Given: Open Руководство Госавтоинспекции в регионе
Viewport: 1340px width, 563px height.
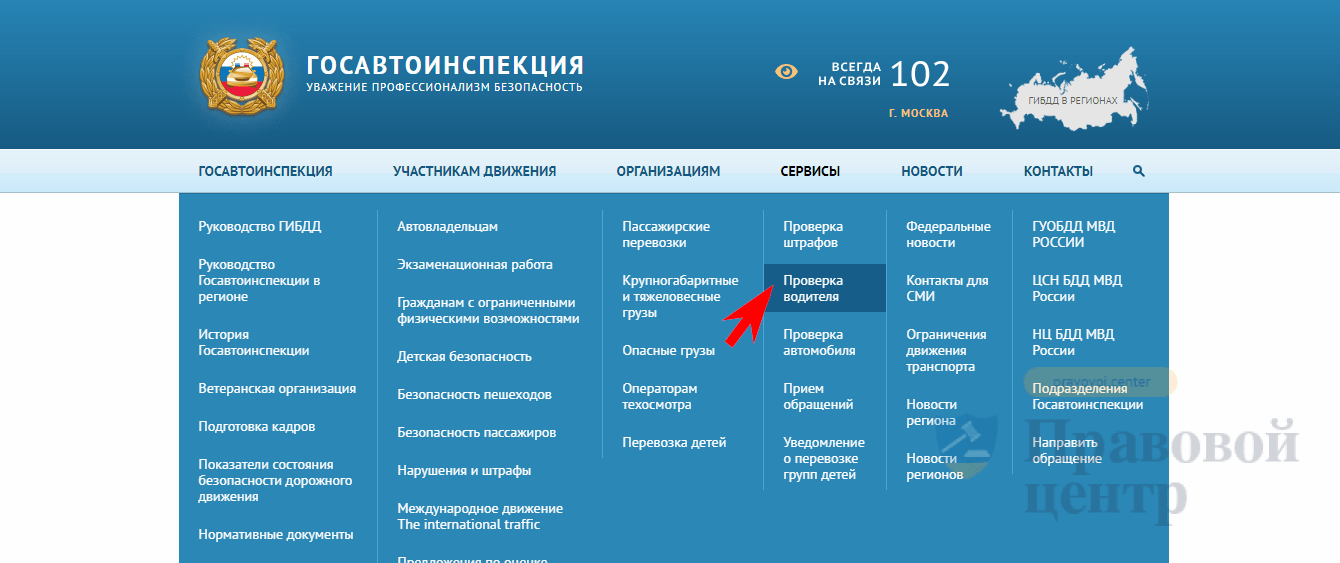Looking at the screenshot, I should [260, 281].
